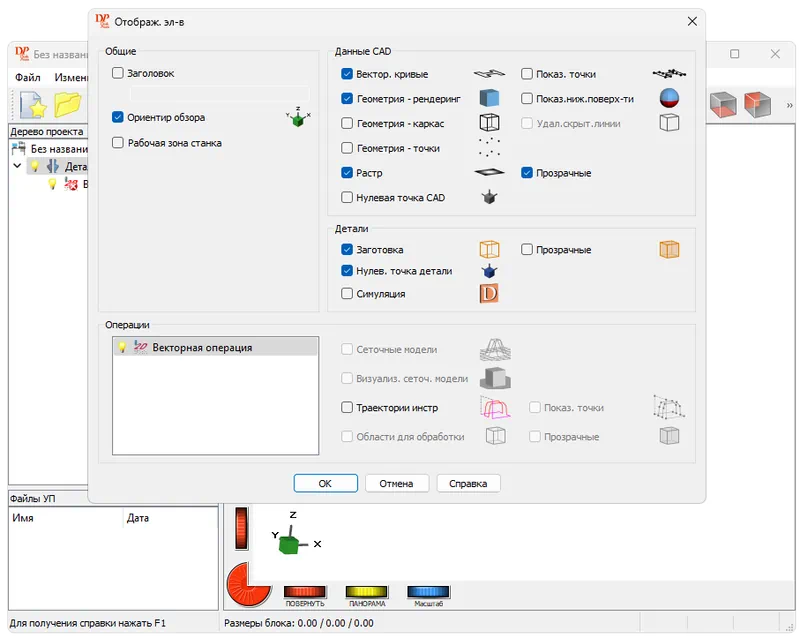Viewport: 800px width, 638px height.
Task: Click the view orientation axis icon by Ориентир обзора
Action: coord(298,117)
